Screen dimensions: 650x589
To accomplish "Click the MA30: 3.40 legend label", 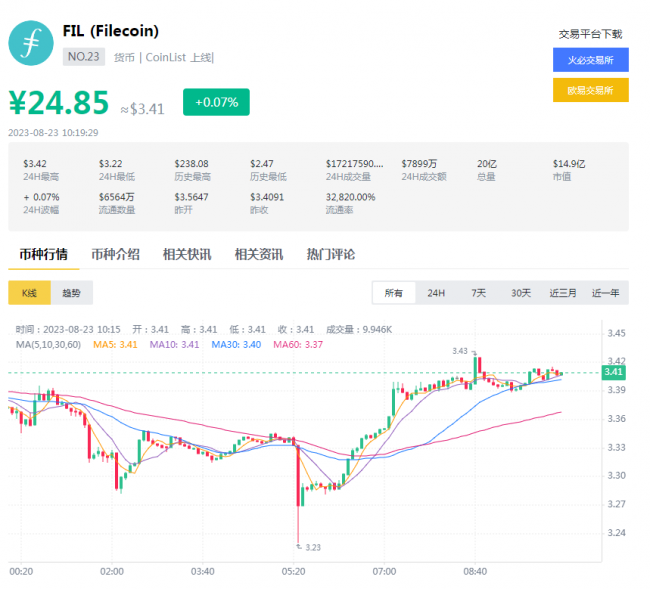I will [x=236, y=344].
